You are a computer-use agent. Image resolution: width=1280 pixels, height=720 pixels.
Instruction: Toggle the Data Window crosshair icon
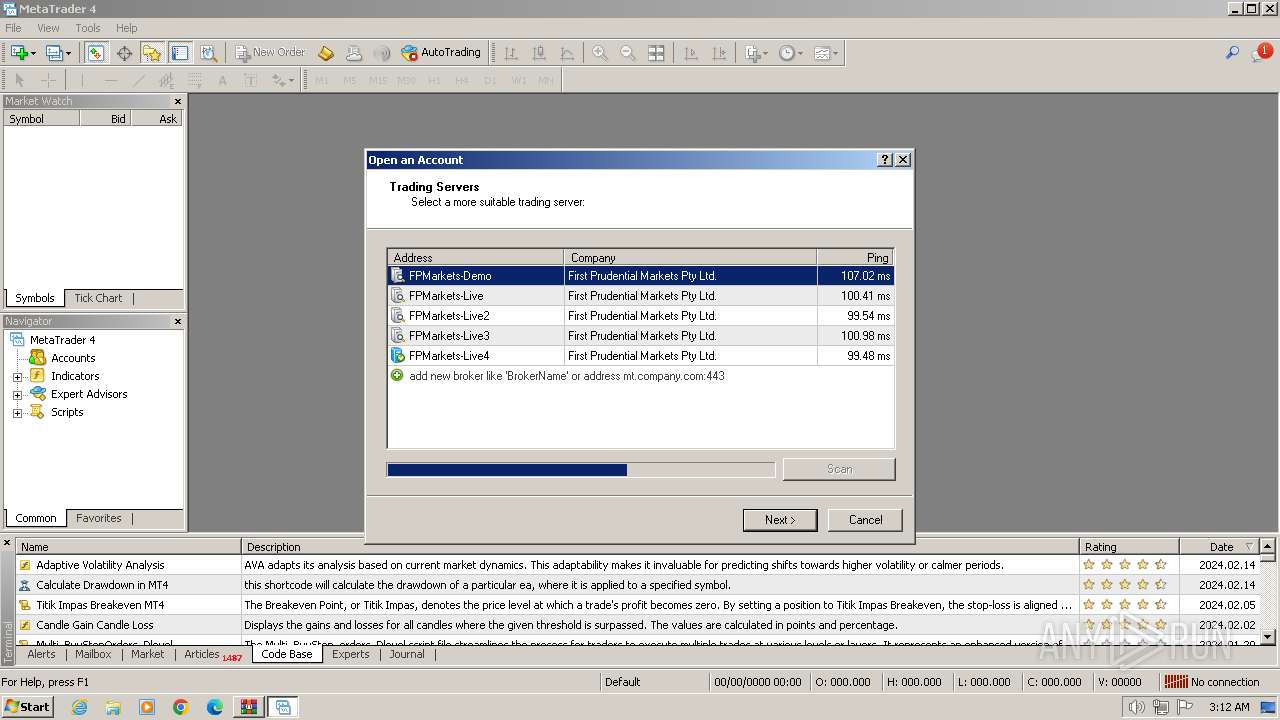pyautogui.click(x=124, y=53)
